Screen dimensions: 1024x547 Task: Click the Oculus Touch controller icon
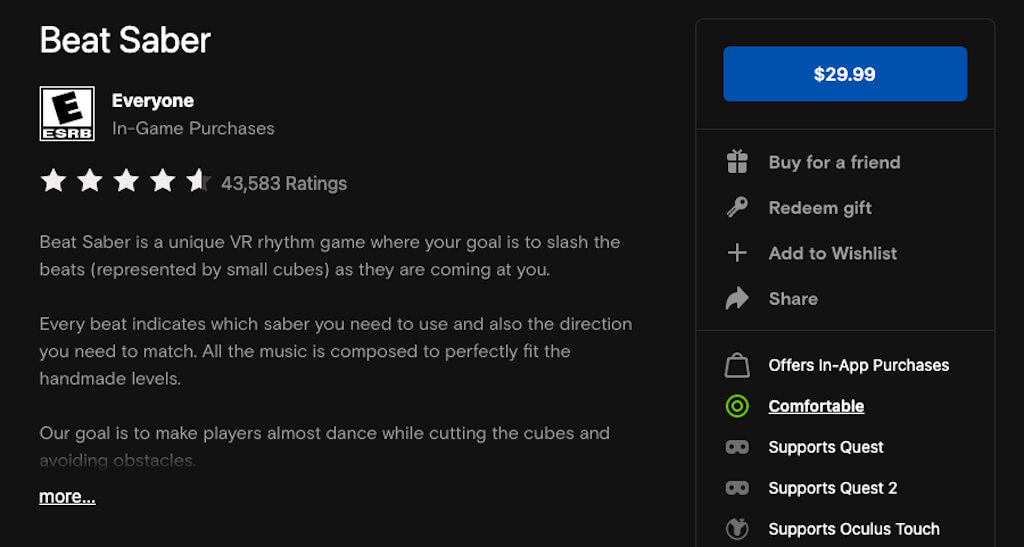click(737, 529)
